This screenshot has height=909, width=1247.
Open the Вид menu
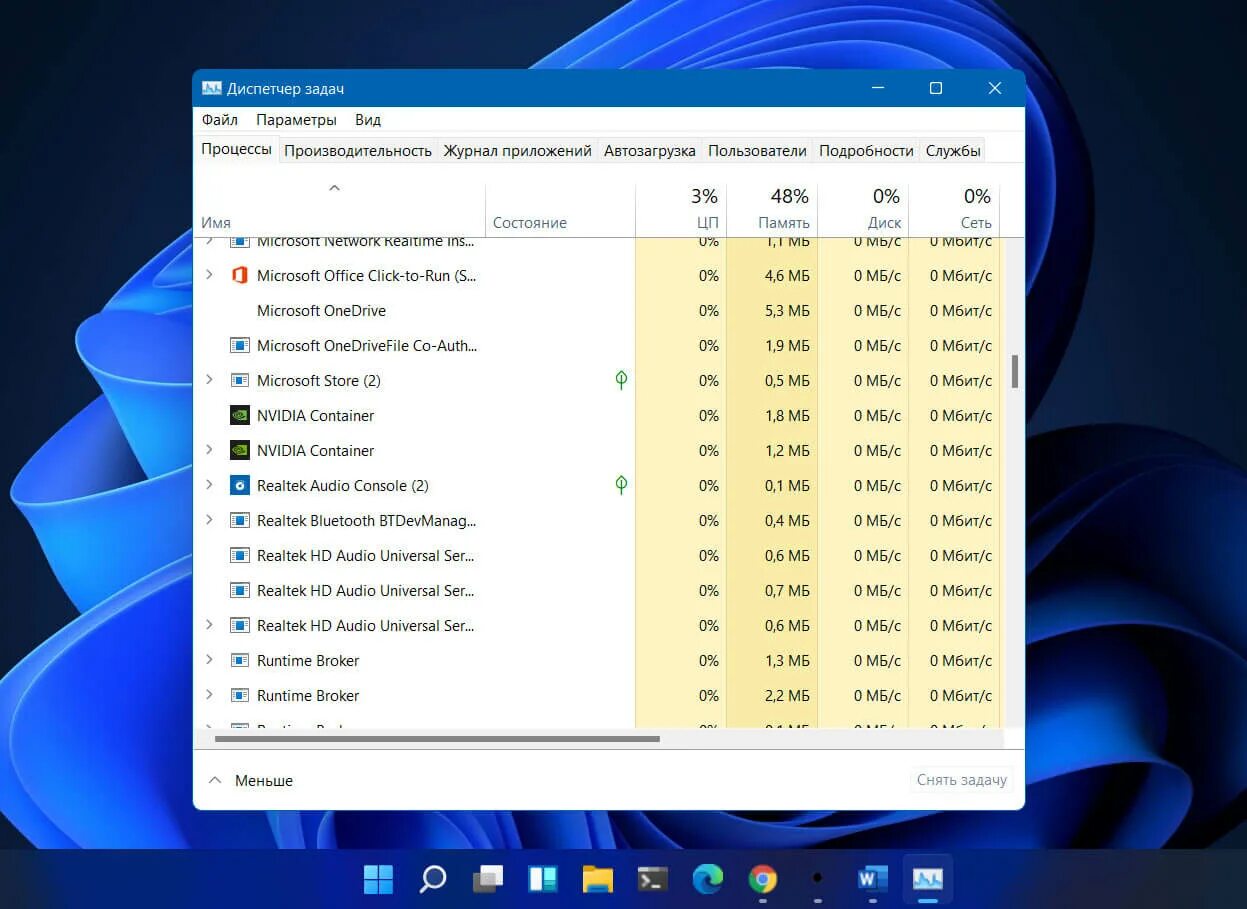click(x=368, y=120)
